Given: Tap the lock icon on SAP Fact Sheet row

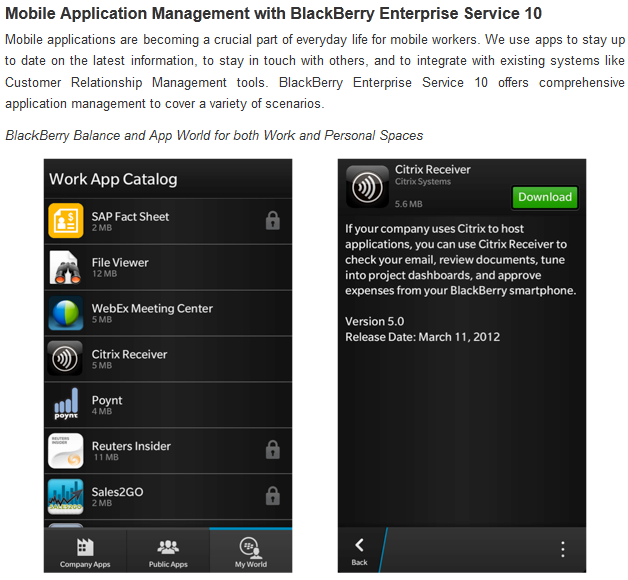Looking at the screenshot, I should pos(273,220).
